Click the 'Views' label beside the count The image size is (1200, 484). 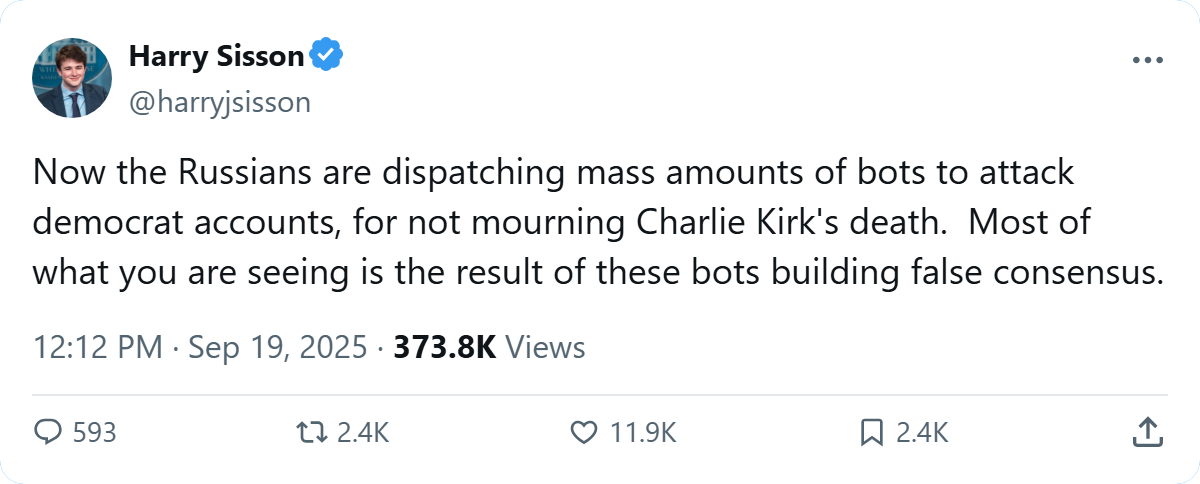[545, 347]
